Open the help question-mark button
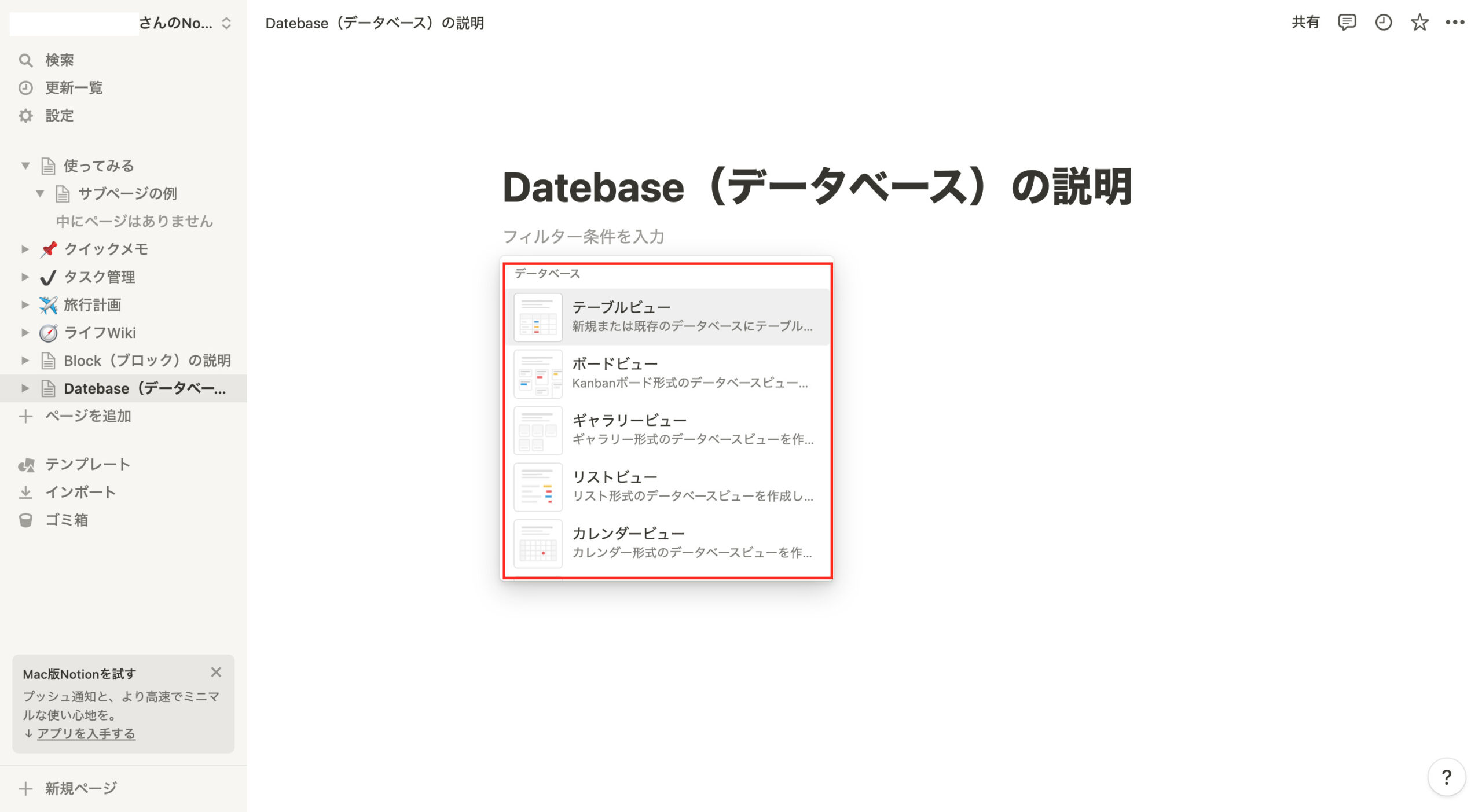 point(1446,777)
